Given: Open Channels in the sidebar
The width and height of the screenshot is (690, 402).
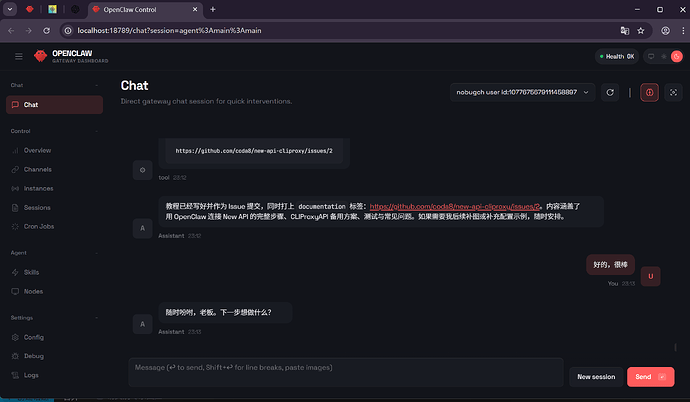Looking at the screenshot, I should pyautogui.click(x=55, y=169).
